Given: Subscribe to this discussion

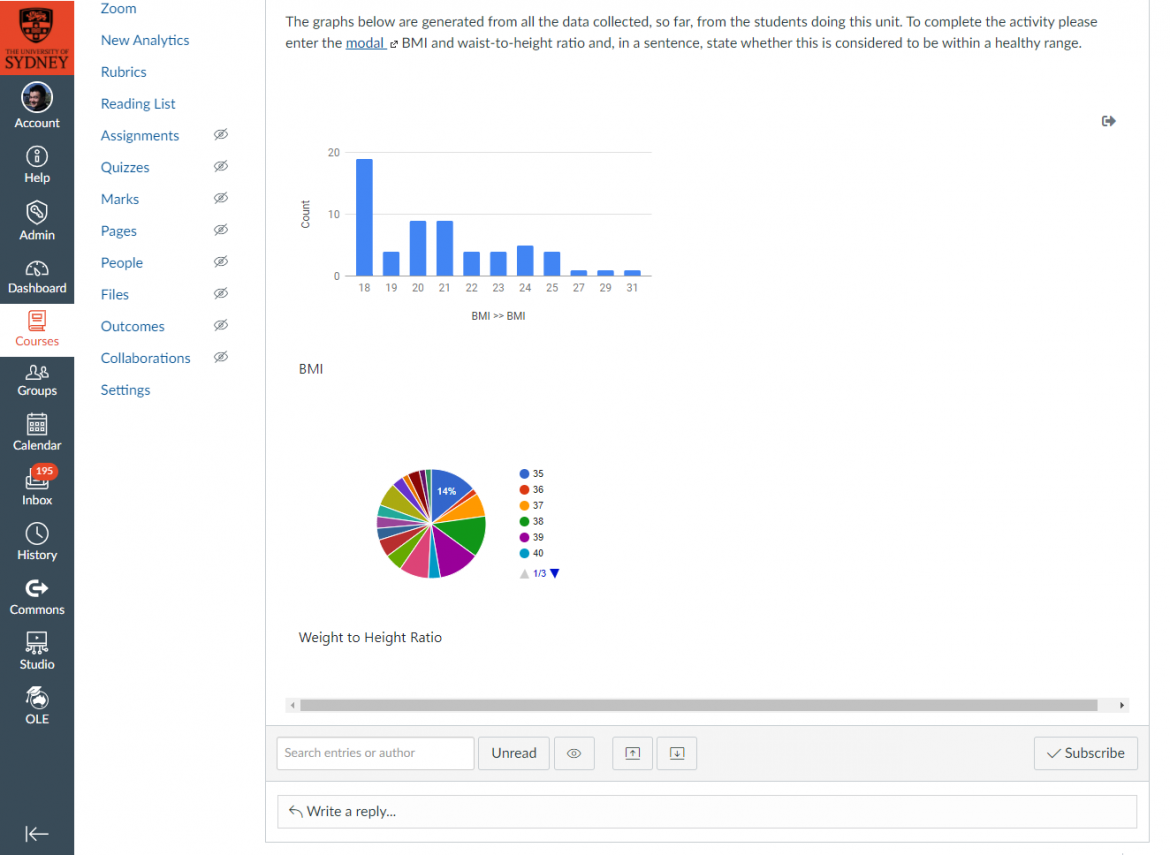Looking at the screenshot, I should [x=1085, y=753].
